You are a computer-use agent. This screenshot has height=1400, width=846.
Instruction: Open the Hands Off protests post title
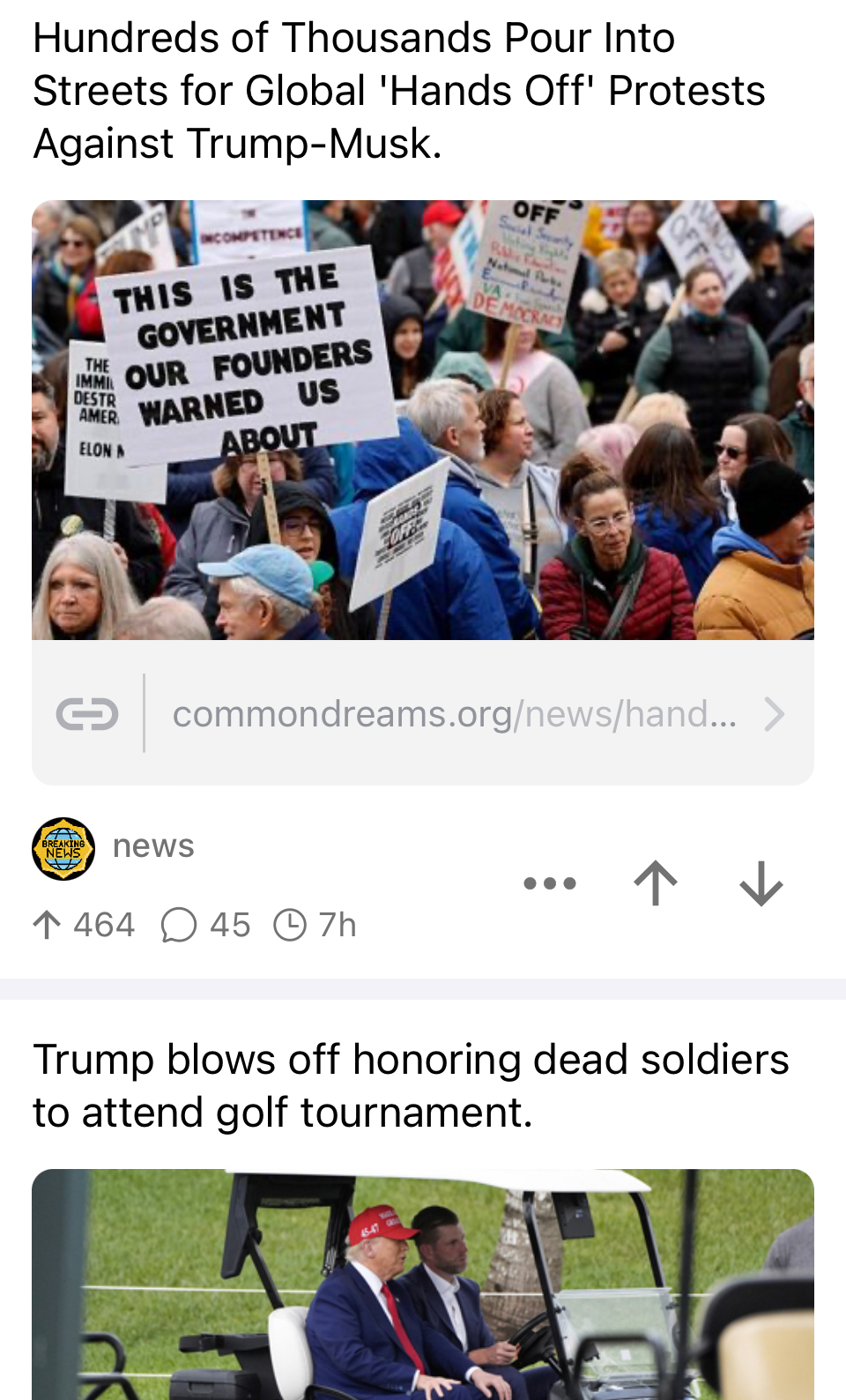pyautogui.click(x=399, y=91)
